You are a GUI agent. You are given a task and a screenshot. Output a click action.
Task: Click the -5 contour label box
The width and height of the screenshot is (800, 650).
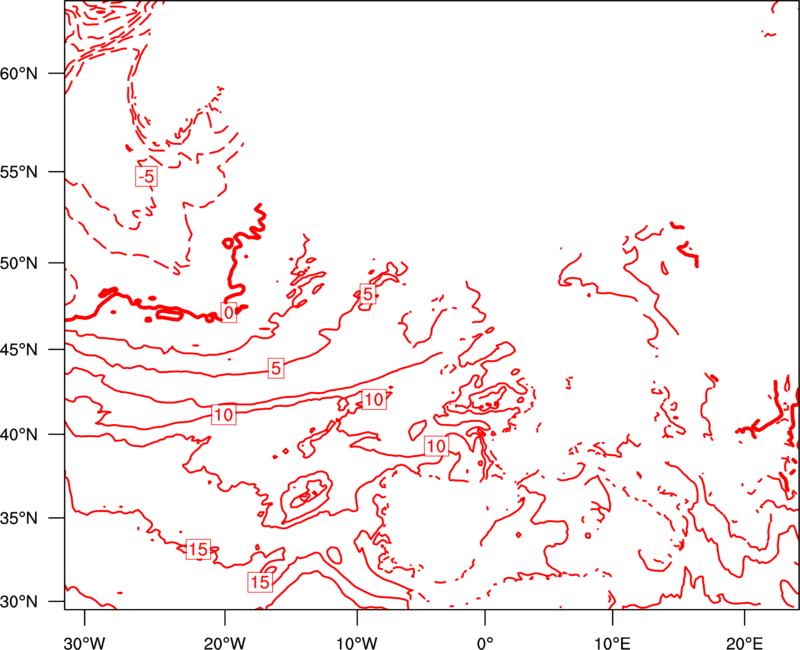click(146, 177)
